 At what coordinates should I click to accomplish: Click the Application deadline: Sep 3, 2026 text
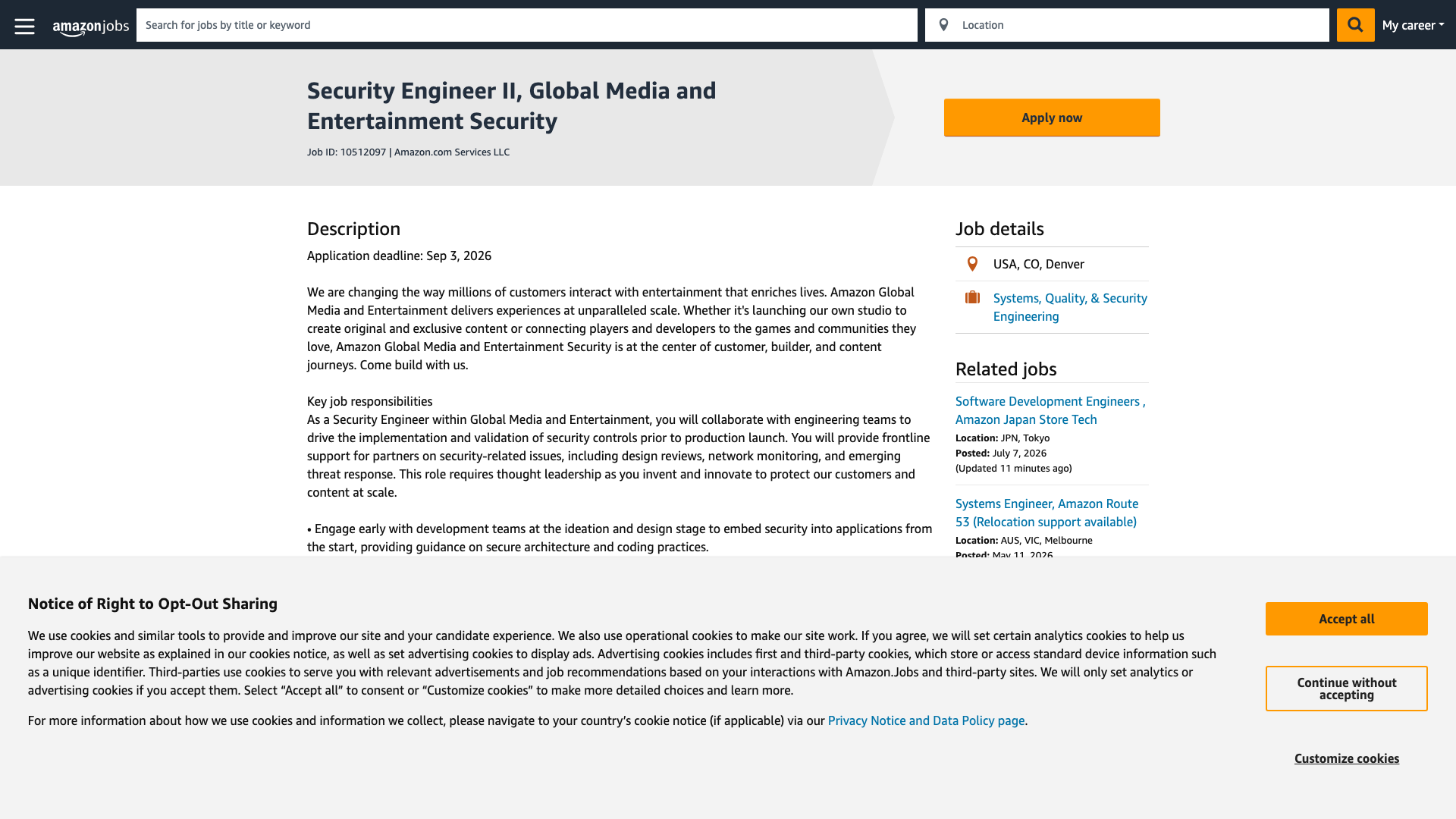399,256
